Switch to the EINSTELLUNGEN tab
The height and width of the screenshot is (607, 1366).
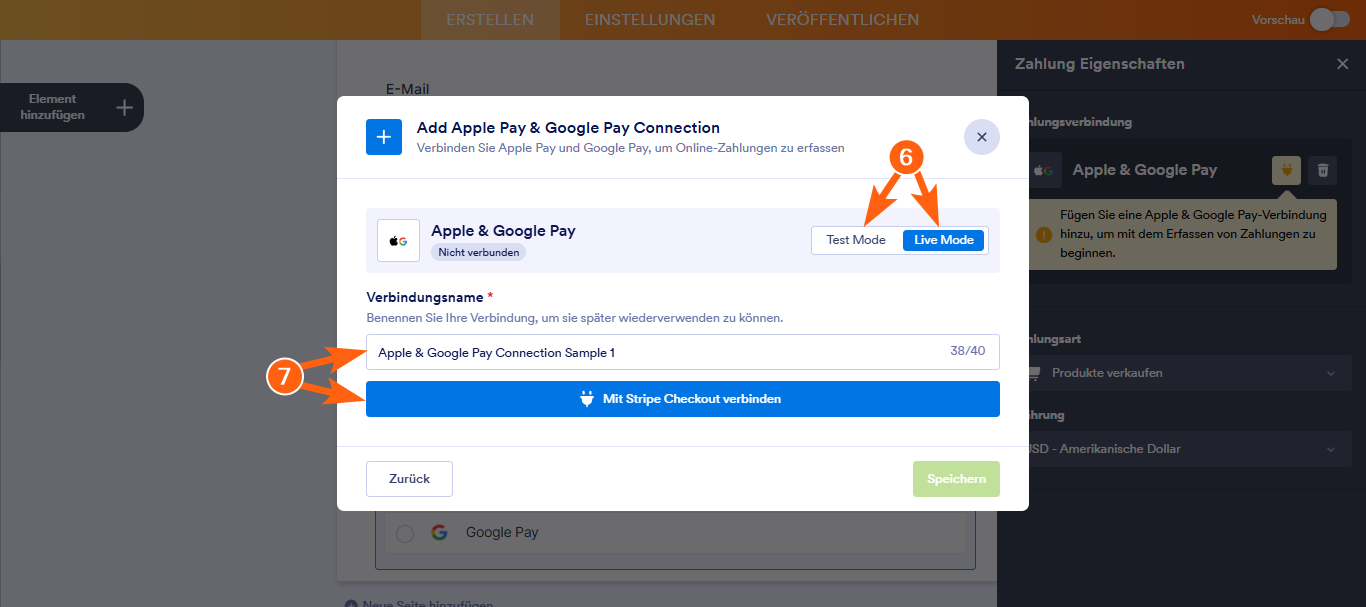pos(650,20)
